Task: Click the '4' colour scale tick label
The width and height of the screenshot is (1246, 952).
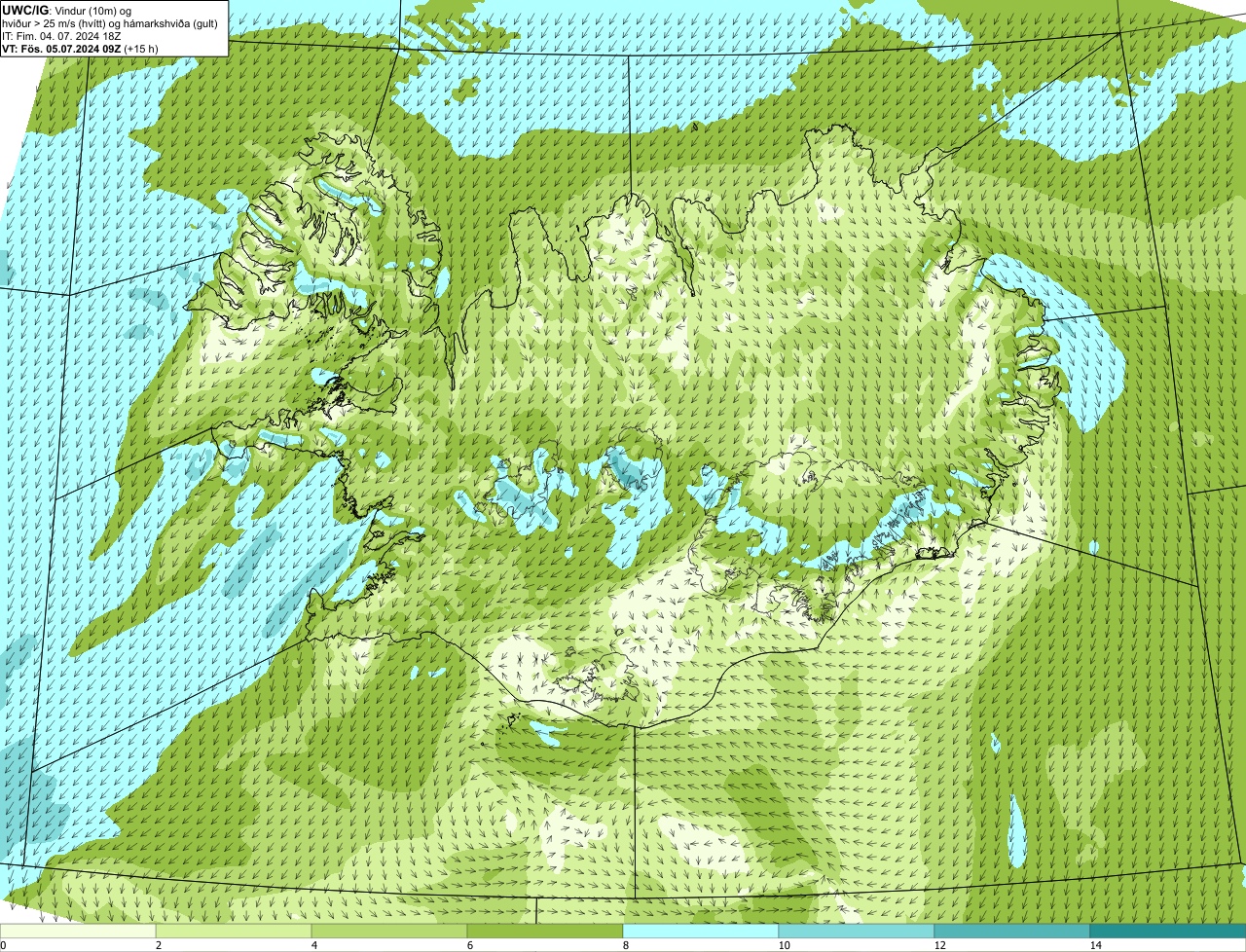Action: (313, 945)
